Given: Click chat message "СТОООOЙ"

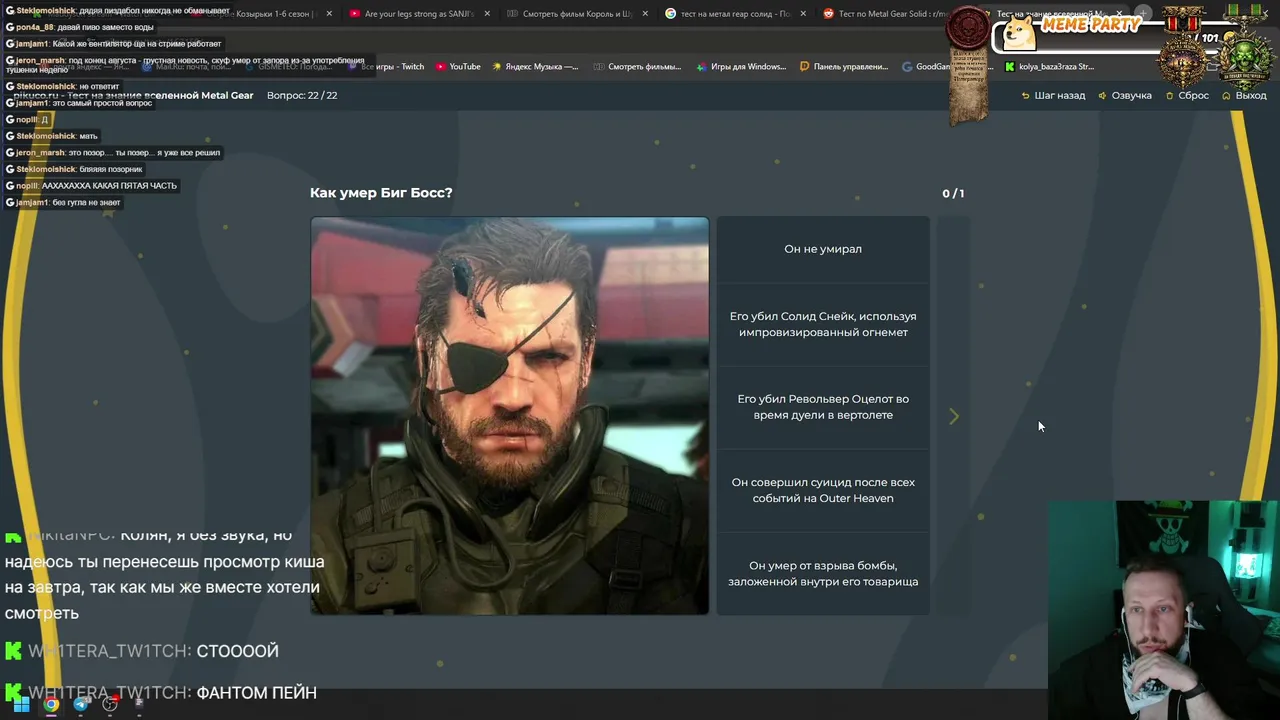Looking at the screenshot, I should [238, 651].
